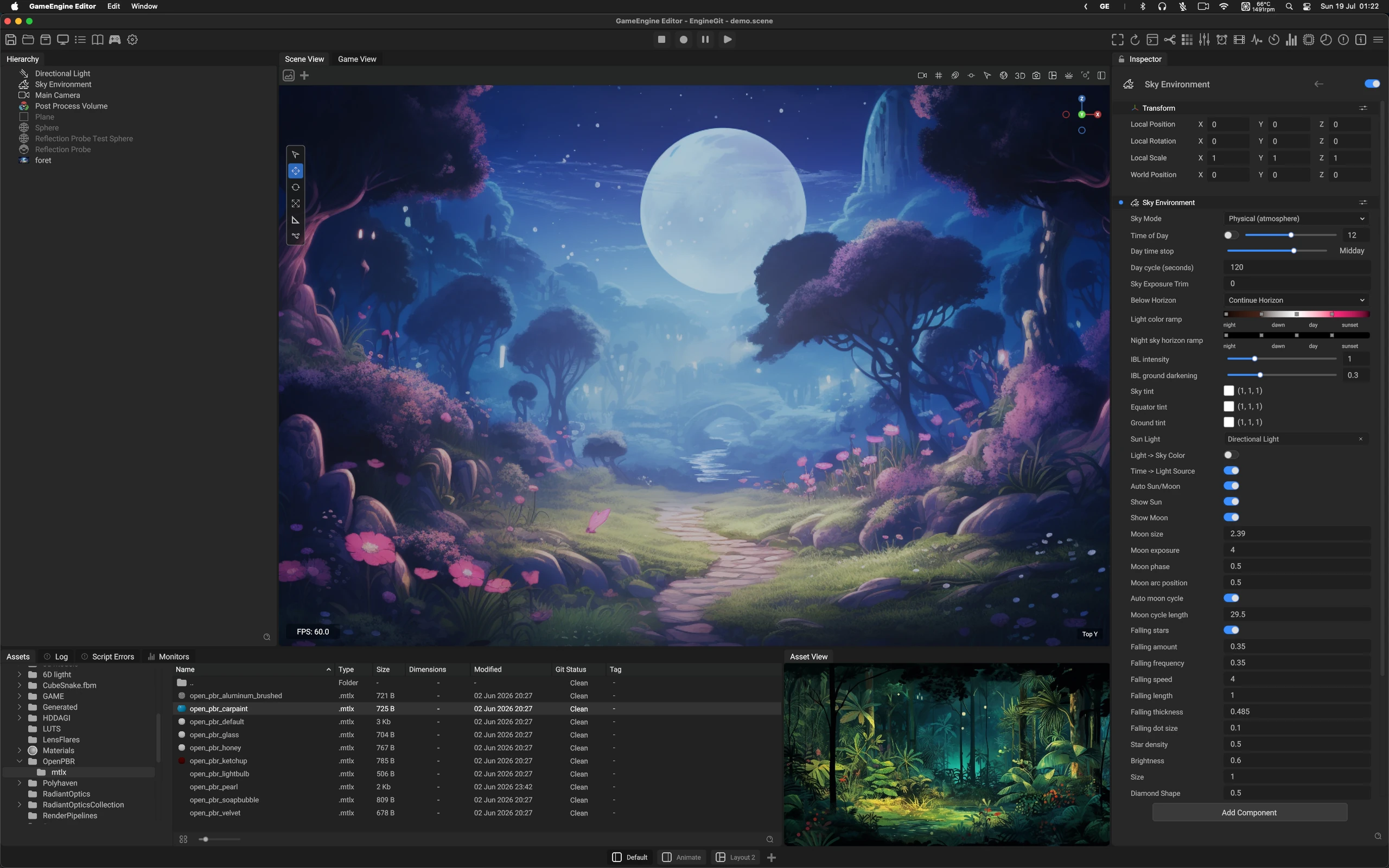Click the fullscreen icon in top-right toolbar
Viewport: 1389px width, 868px height.
coord(1117,40)
